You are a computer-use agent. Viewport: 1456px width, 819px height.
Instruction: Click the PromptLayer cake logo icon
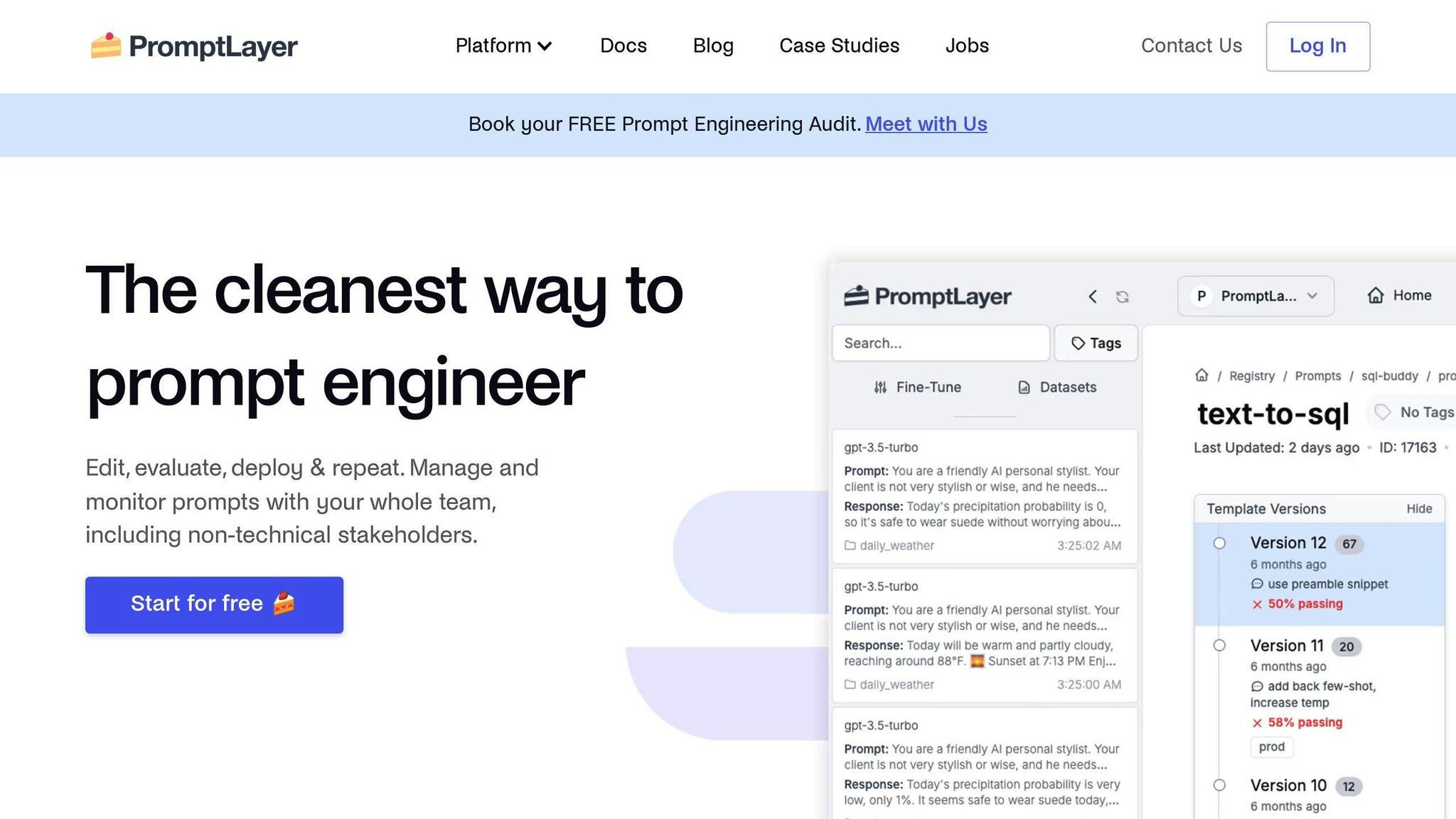106,45
